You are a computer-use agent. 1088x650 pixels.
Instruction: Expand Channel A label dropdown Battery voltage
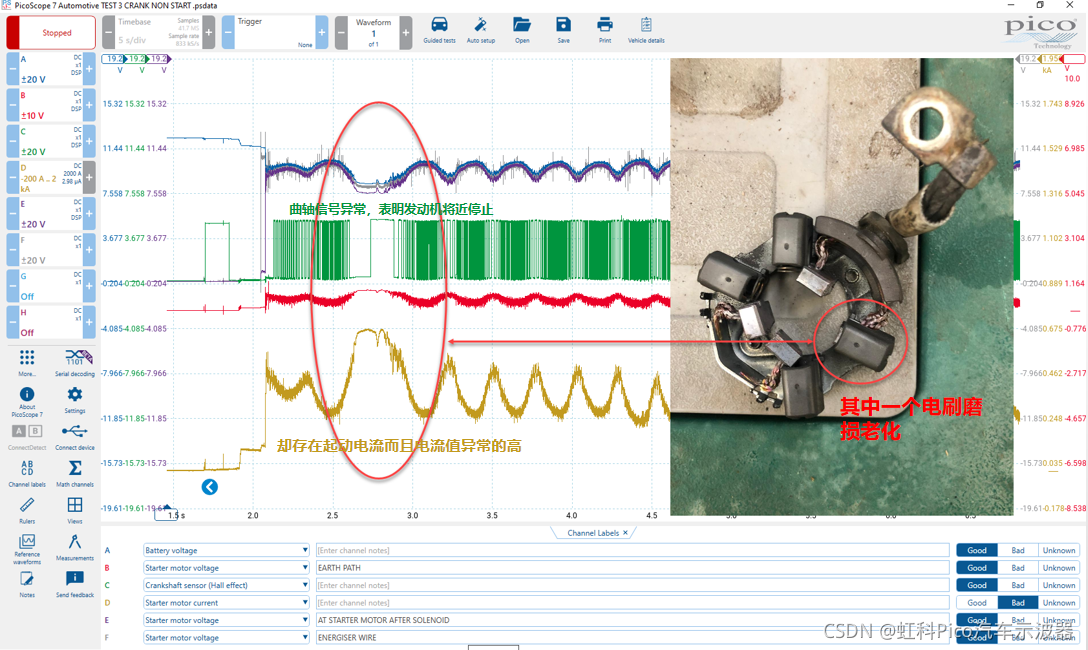click(305, 550)
